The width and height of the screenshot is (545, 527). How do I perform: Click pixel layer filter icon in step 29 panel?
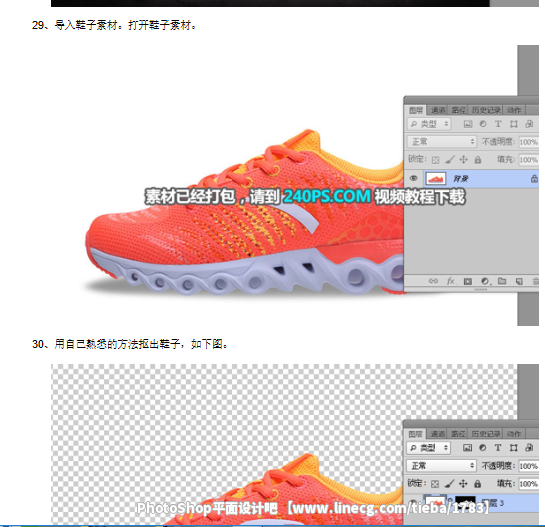468,124
